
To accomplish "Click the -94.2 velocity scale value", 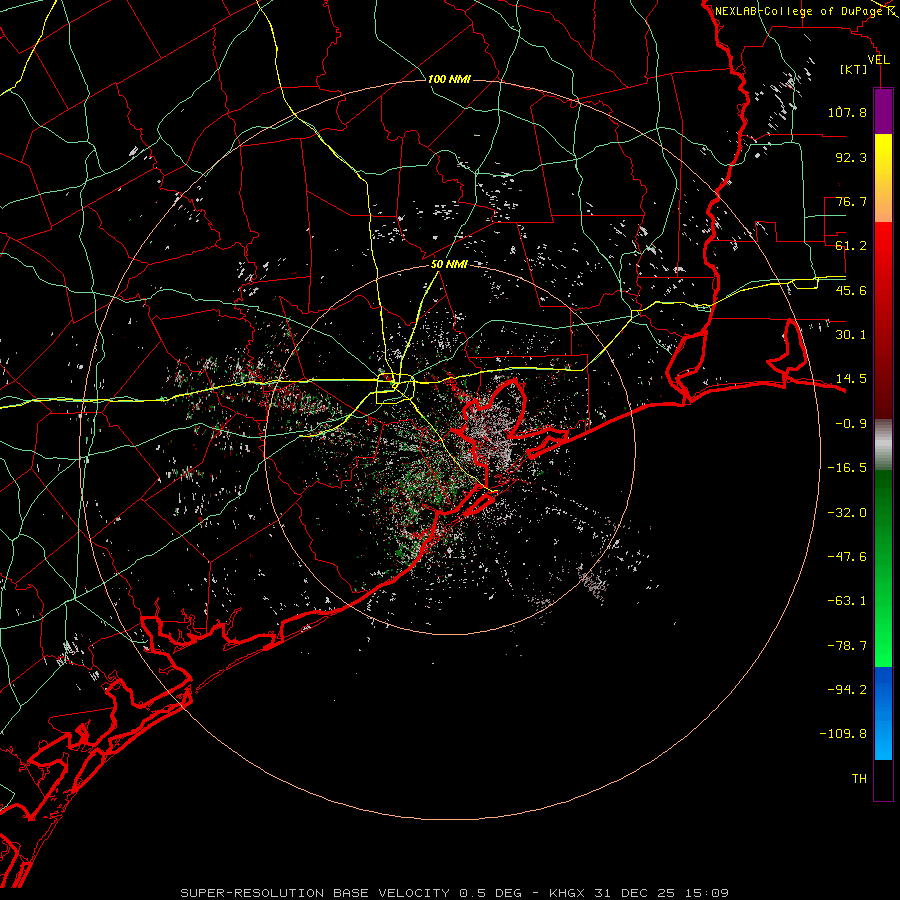I will (847, 690).
